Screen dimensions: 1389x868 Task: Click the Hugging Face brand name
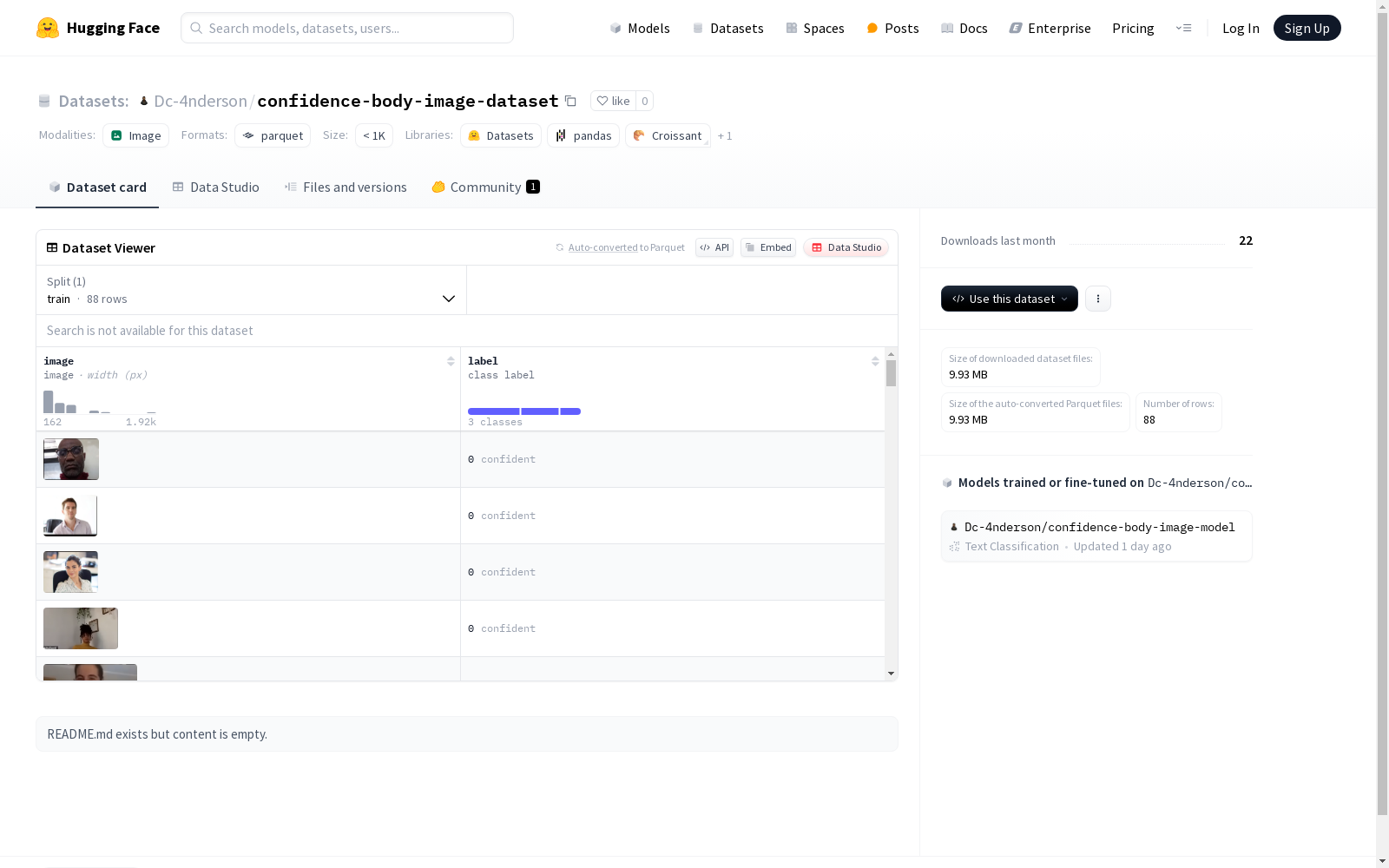(113, 28)
